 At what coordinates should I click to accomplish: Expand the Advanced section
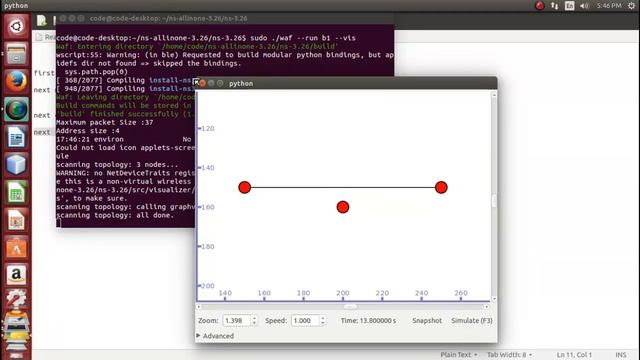[x=215, y=336]
